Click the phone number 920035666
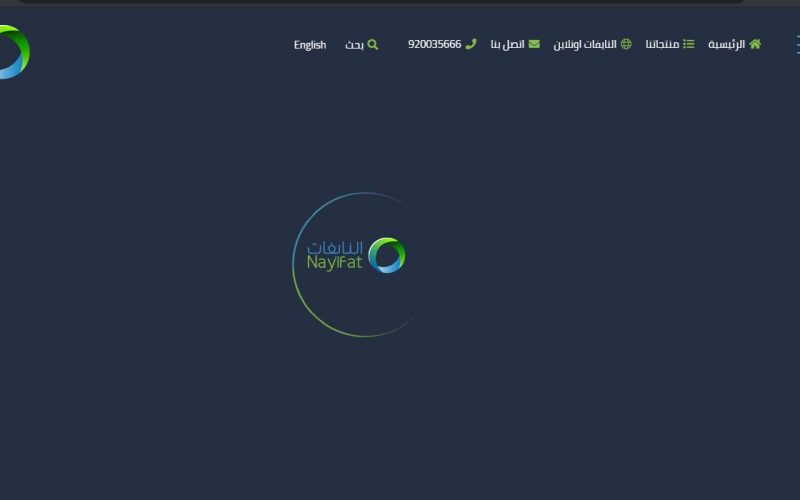The height and width of the screenshot is (500, 800). point(435,44)
